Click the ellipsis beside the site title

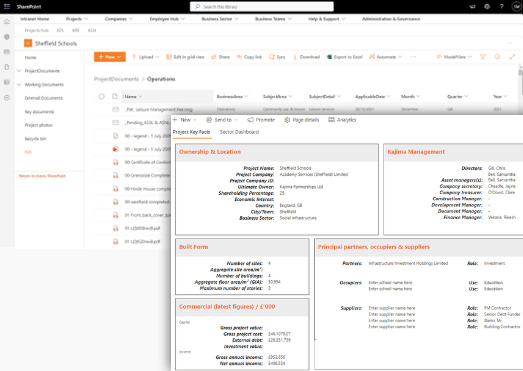[509, 43]
